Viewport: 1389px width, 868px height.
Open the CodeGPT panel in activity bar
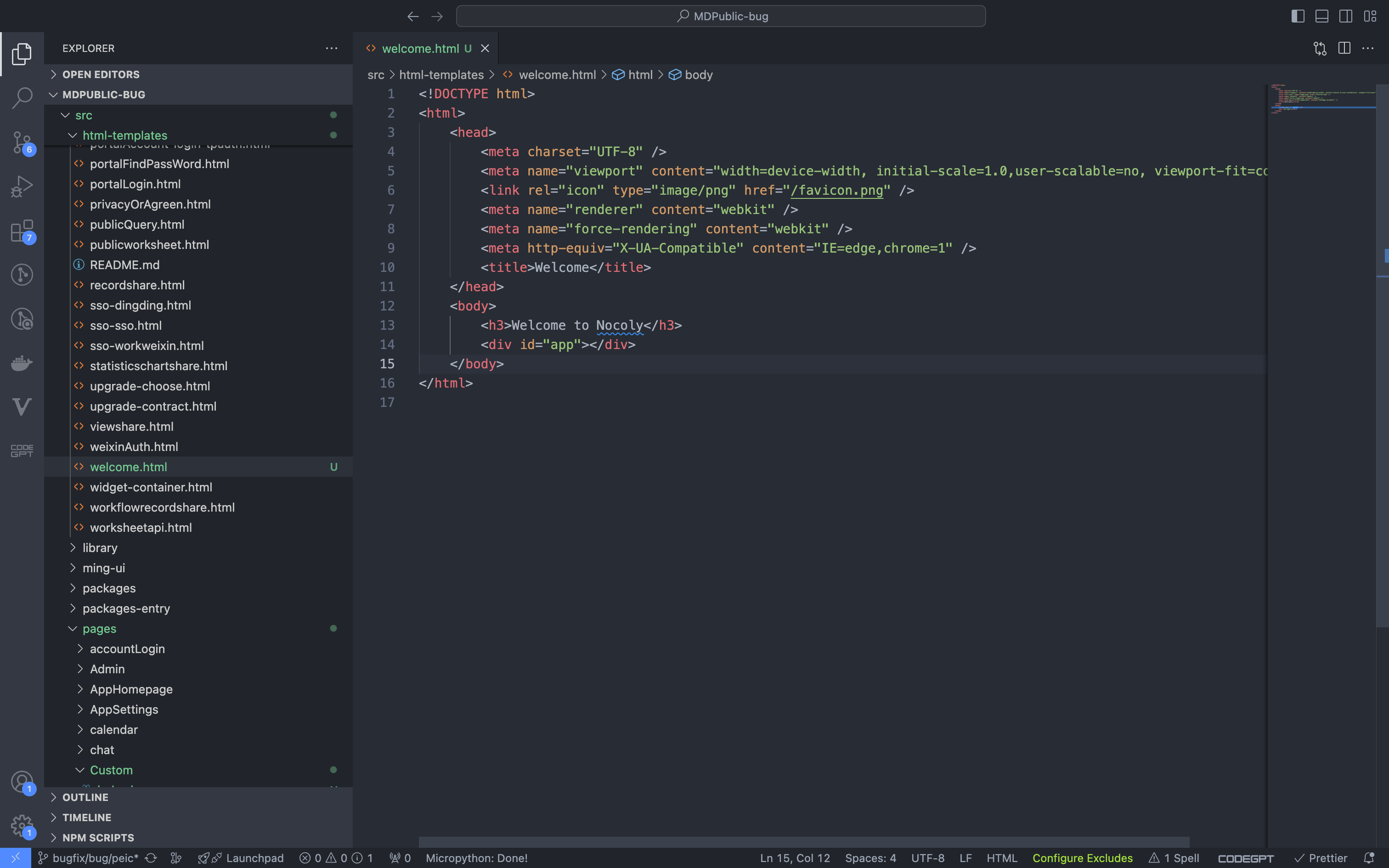22,451
